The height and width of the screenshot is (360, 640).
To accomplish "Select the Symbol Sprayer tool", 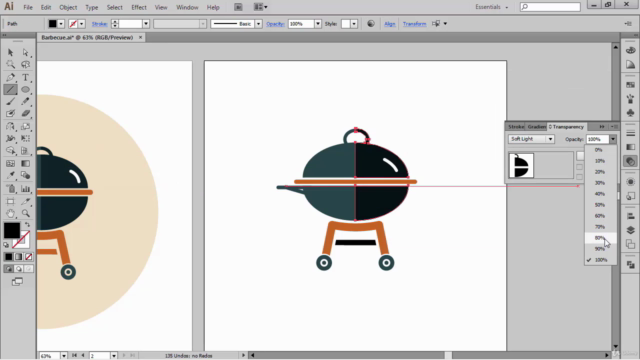I will coord(11,189).
